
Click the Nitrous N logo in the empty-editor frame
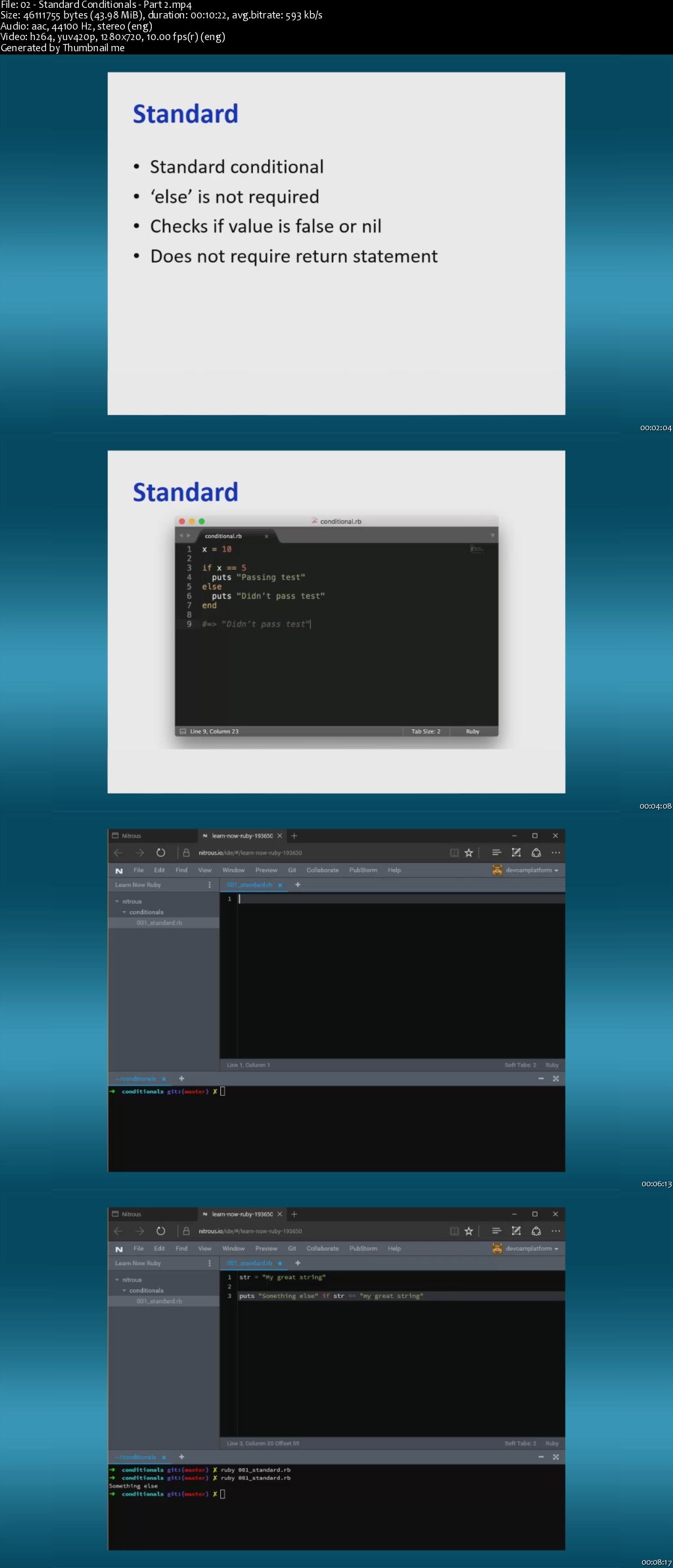click(119, 870)
